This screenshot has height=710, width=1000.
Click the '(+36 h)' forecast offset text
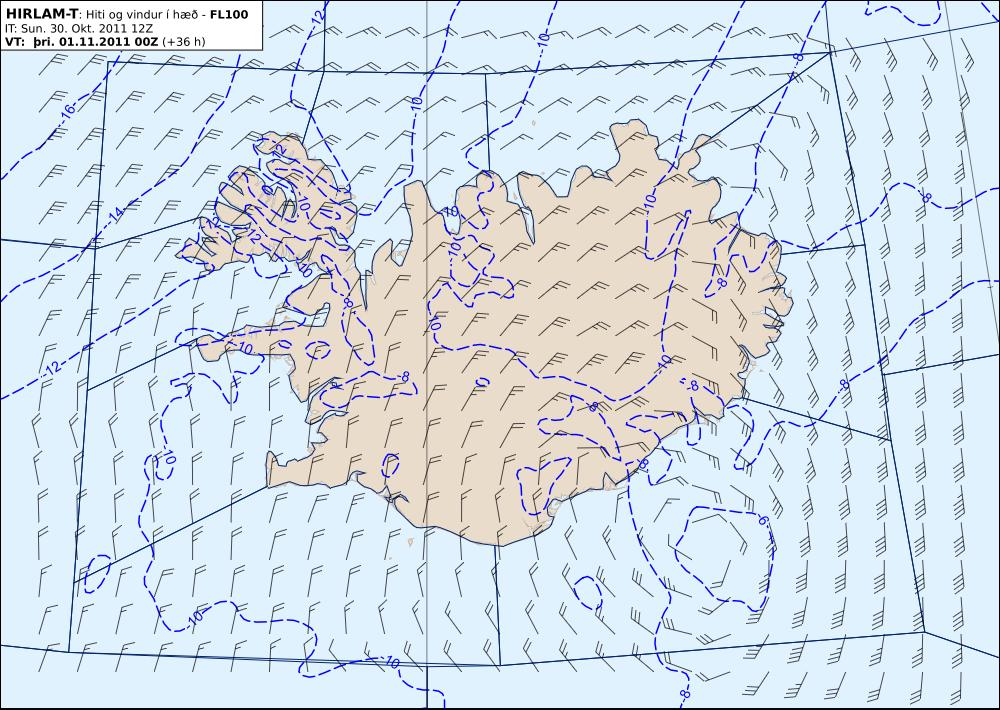(184, 42)
